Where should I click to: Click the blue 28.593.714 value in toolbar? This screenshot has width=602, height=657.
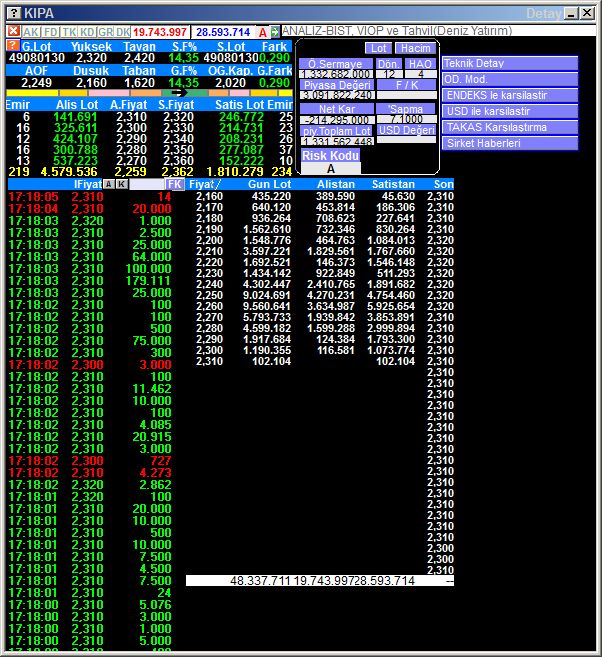coord(223,32)
